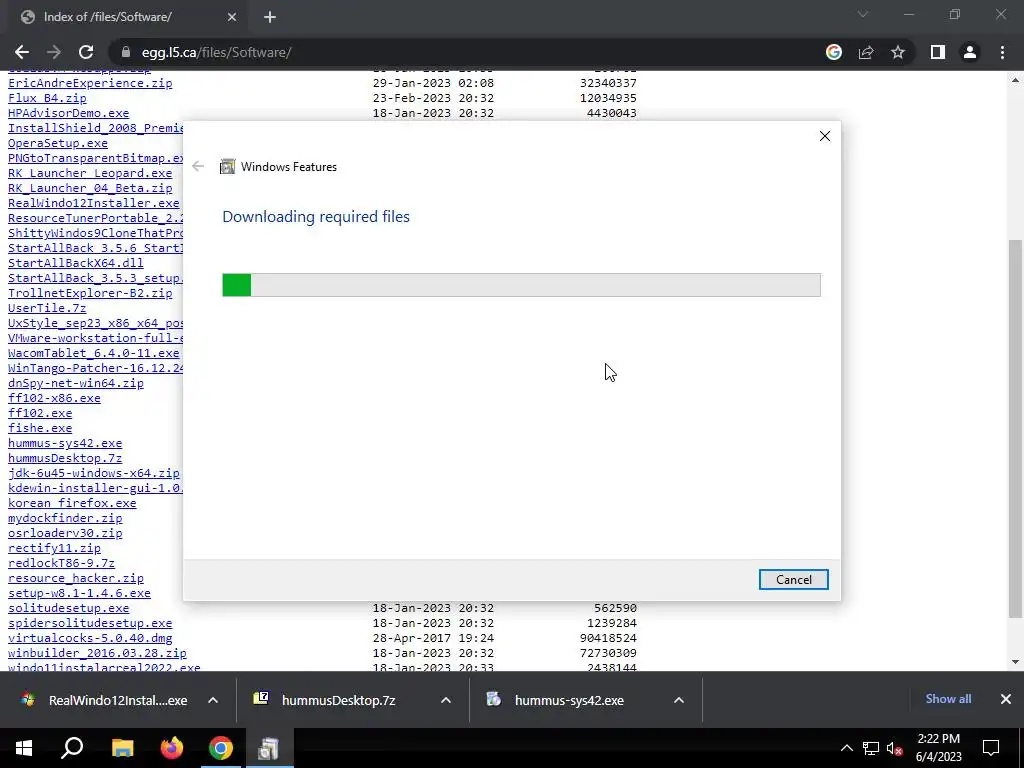Select file size 32340337 text
This screenshot has width=1024, height=768.
click(608, 83)
